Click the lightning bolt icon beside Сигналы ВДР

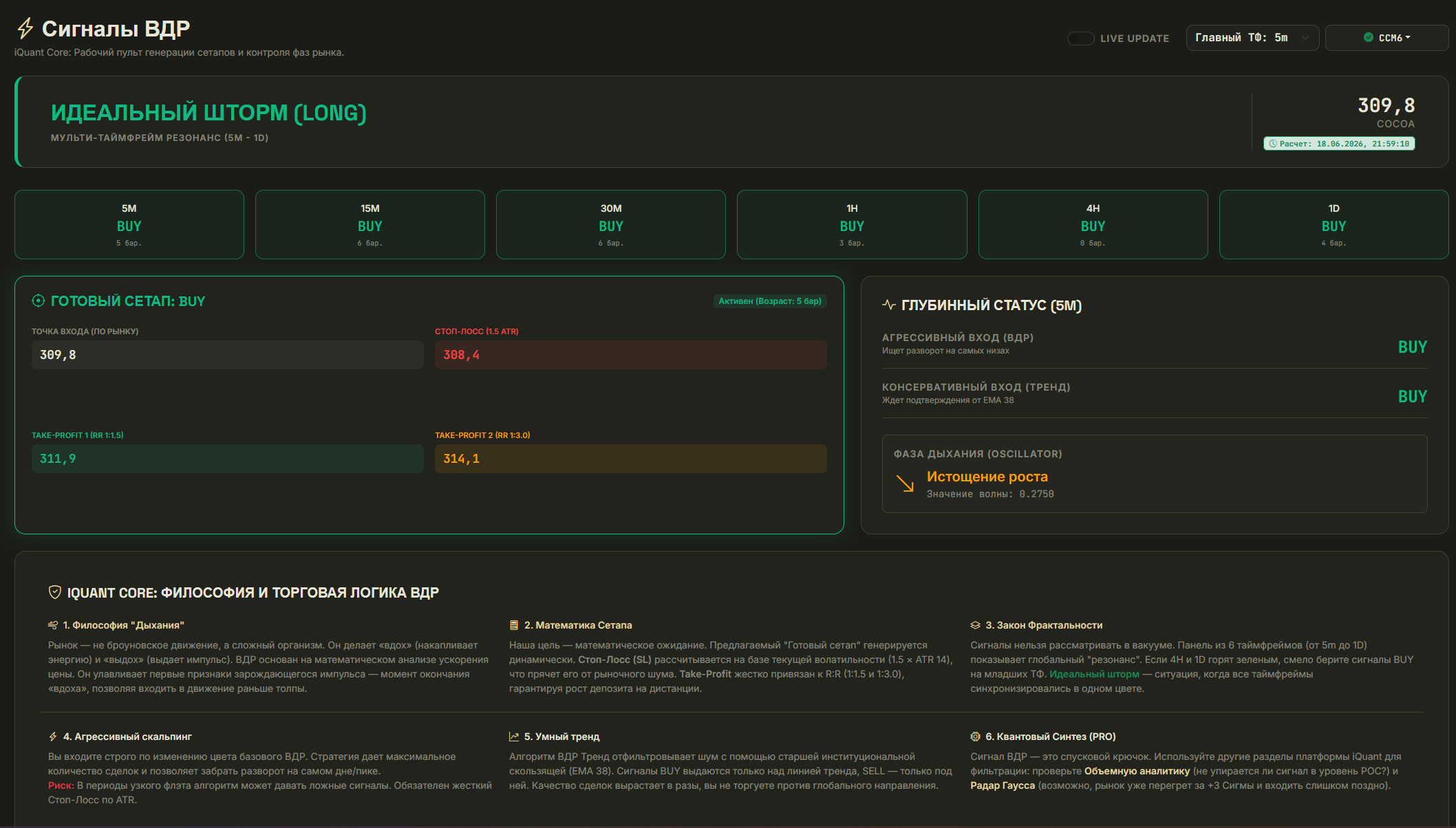pos(25,28)
